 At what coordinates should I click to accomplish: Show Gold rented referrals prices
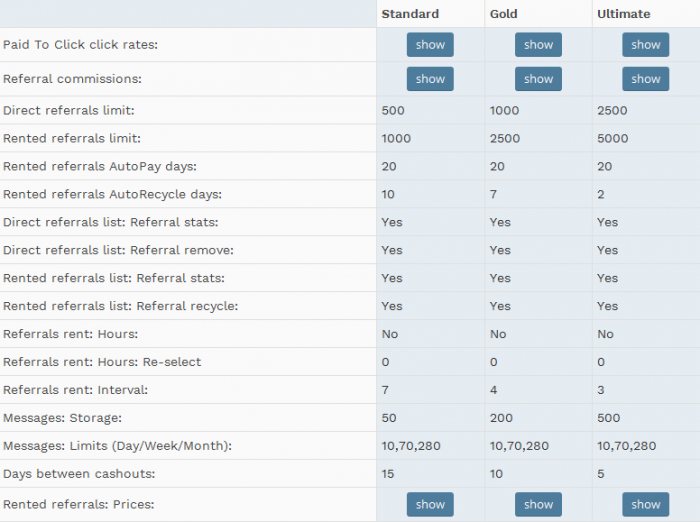538,505
